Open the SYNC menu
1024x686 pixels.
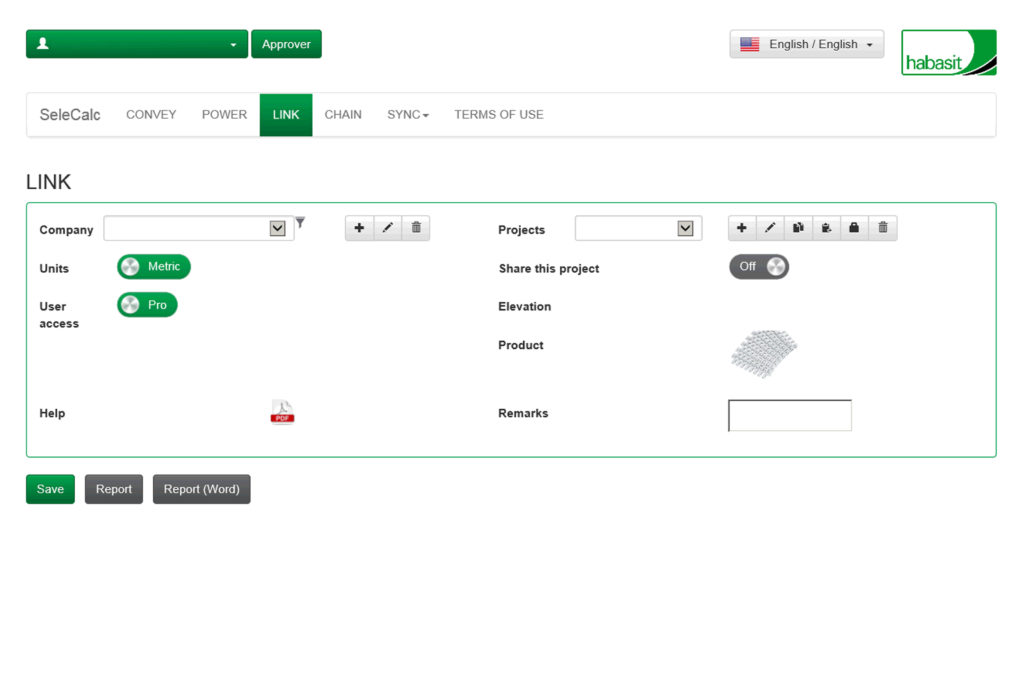pyautogui.click(x=407, y=115)
